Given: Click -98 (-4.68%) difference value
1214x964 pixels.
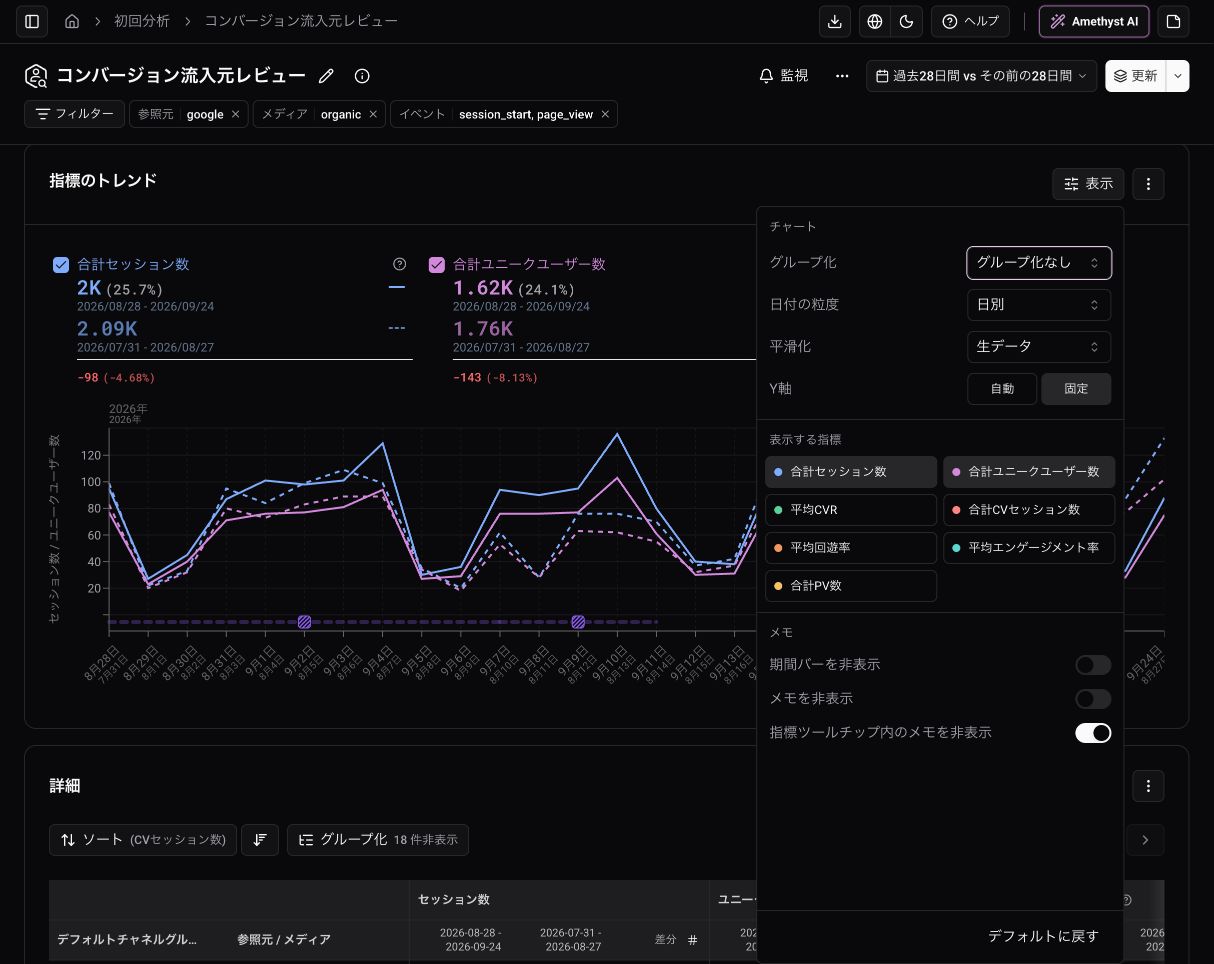Looking at the screenshot, I should (x=116, y=378).
